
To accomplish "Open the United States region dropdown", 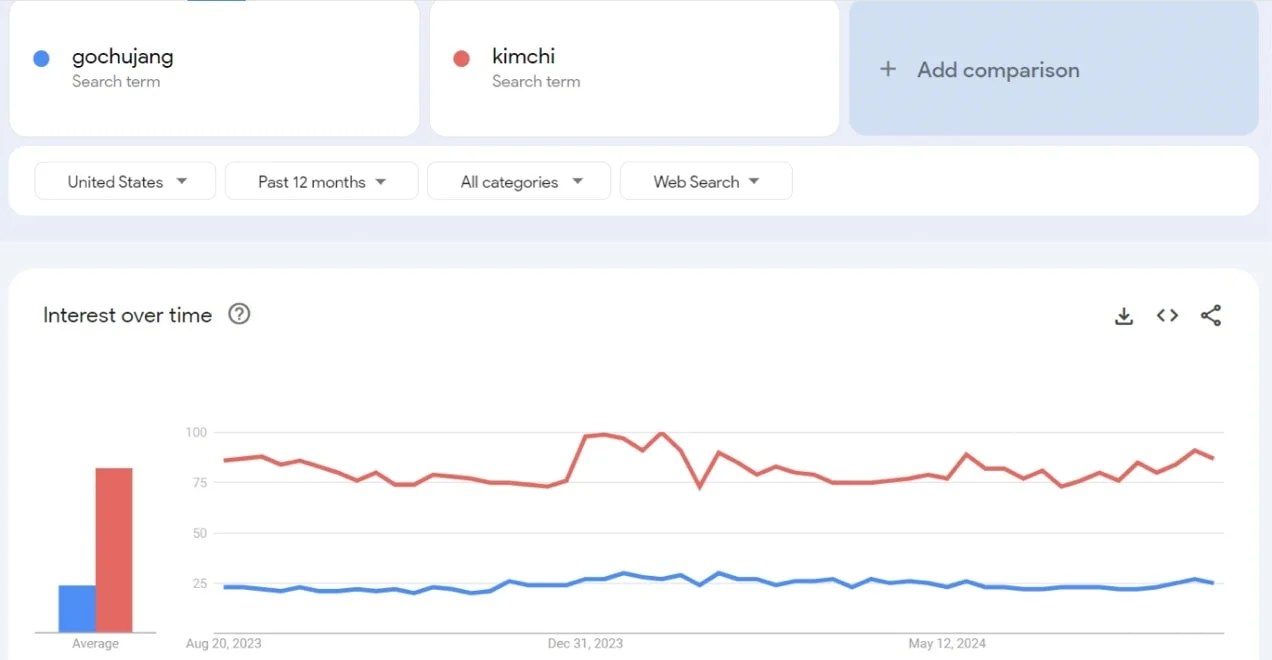I will pos(125,181).
